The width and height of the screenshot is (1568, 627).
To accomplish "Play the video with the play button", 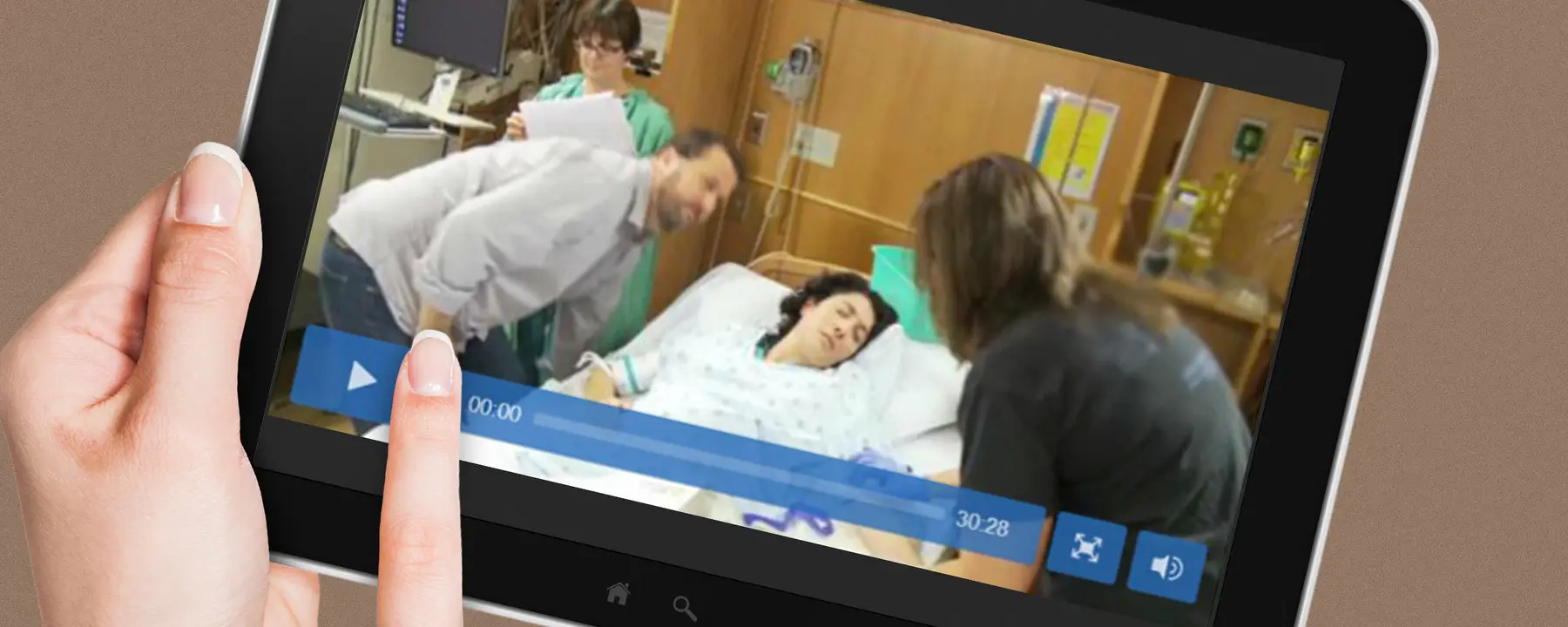I will pyautogui.click(x=362, y=378).
